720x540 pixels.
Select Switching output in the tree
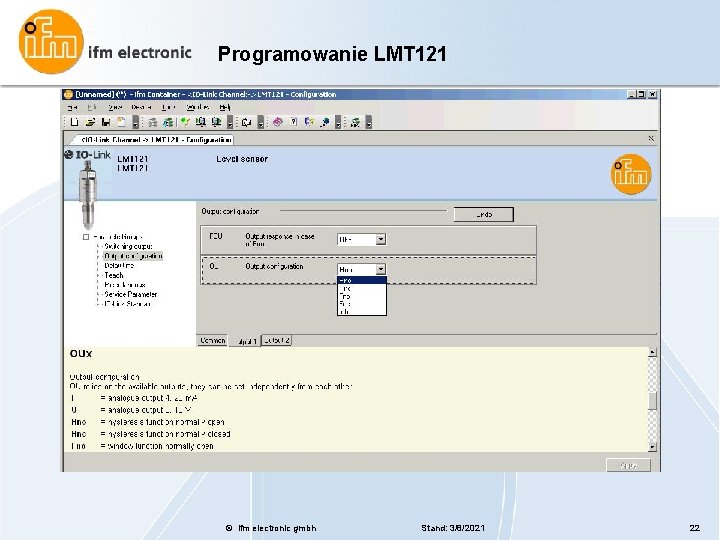[x=128, y=247]
